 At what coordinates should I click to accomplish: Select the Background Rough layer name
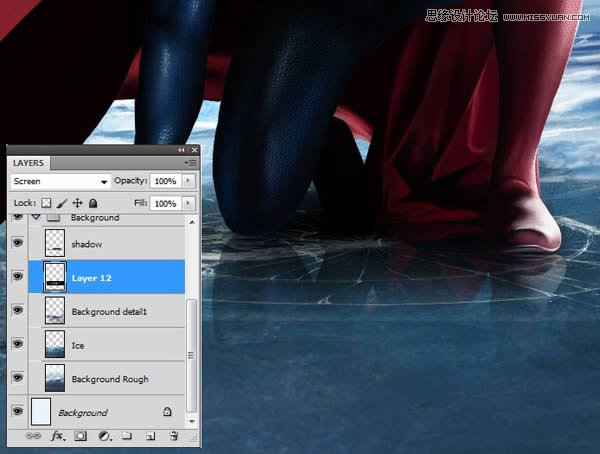click(110, 379)
